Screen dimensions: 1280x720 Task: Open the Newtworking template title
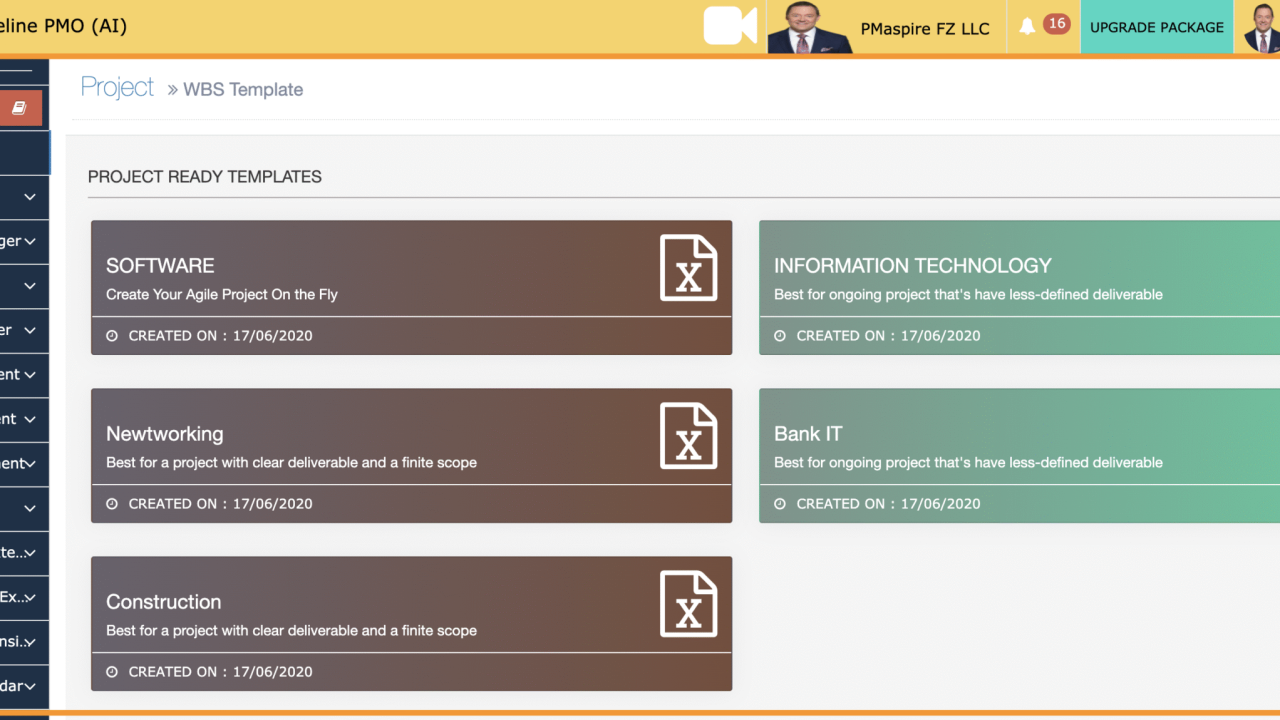165,434
